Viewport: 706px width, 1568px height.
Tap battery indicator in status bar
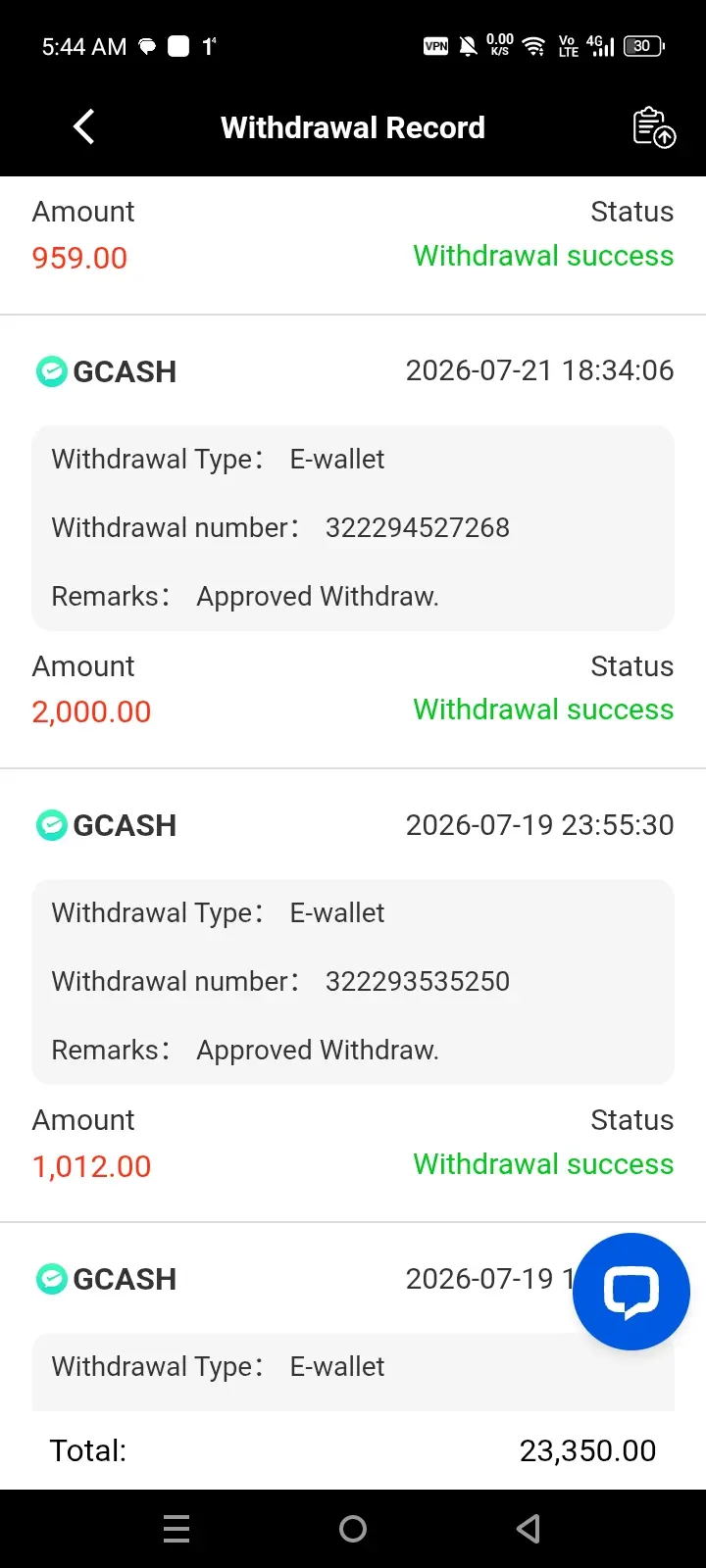644,46
